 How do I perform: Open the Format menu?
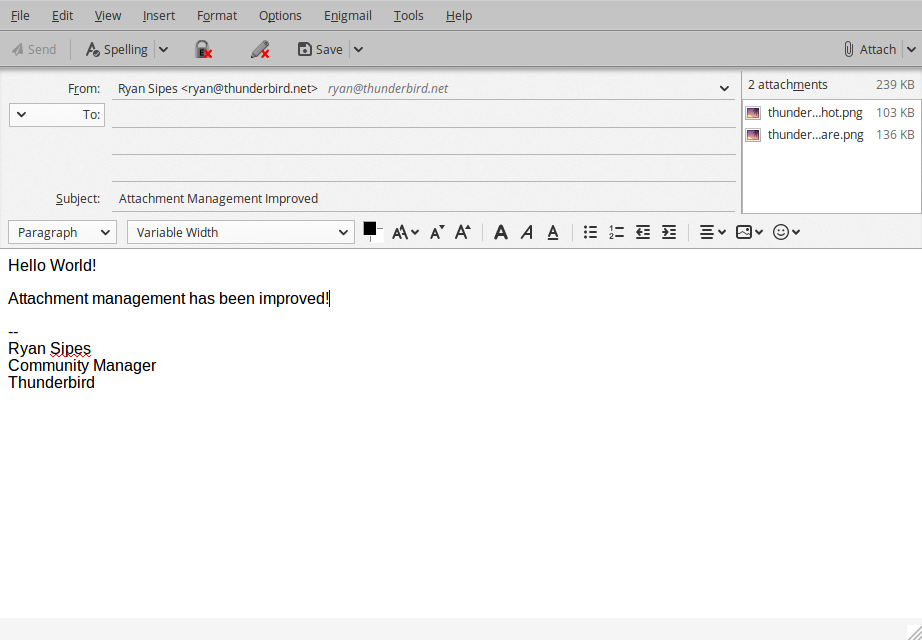tap(217, 15)
